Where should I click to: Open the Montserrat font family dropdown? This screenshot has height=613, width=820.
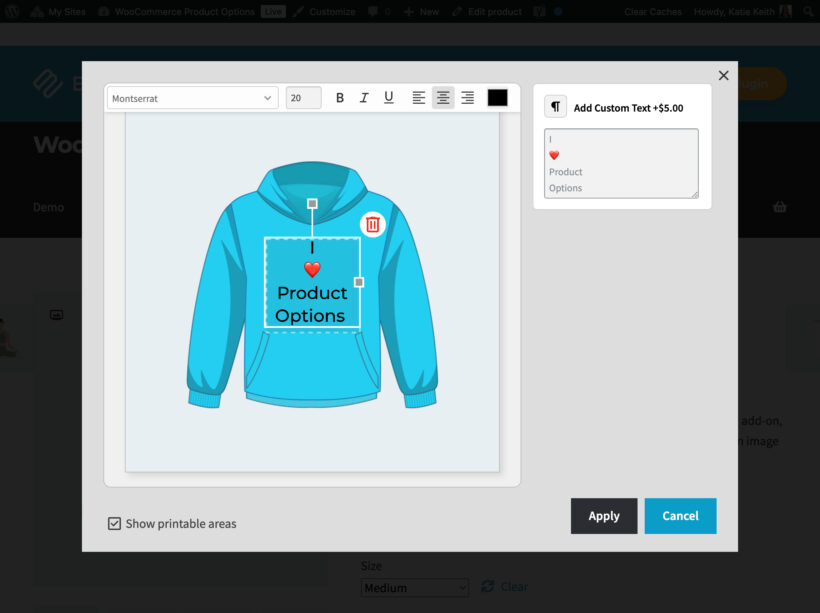(x=190, y=97)
